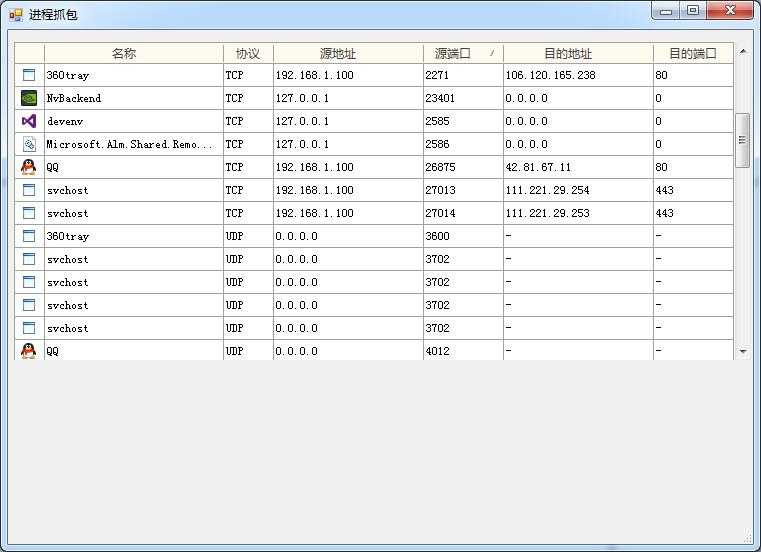Click source port 27014 cell
Image resolution: width=761 pixels, height=552 pixels.
(x=463, y=213)
